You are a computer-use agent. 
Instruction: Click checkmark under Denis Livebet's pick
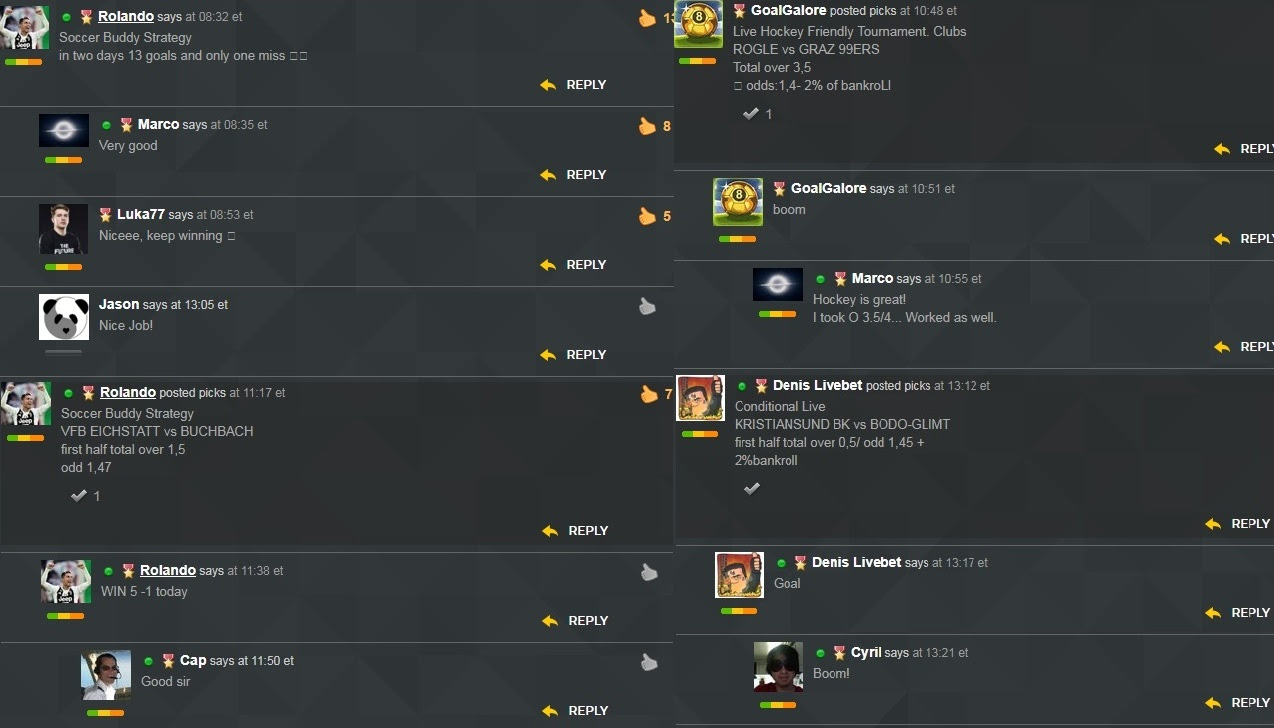(752, 488)
